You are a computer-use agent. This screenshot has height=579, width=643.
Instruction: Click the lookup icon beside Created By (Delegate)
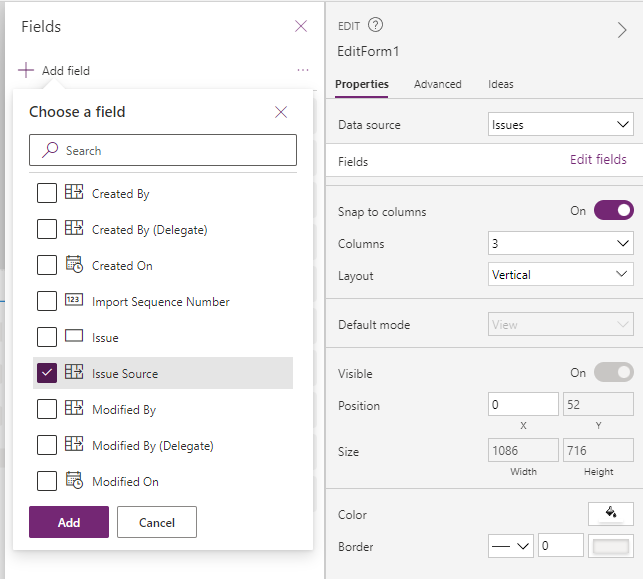pyautogui.click(x=74, y=228)
